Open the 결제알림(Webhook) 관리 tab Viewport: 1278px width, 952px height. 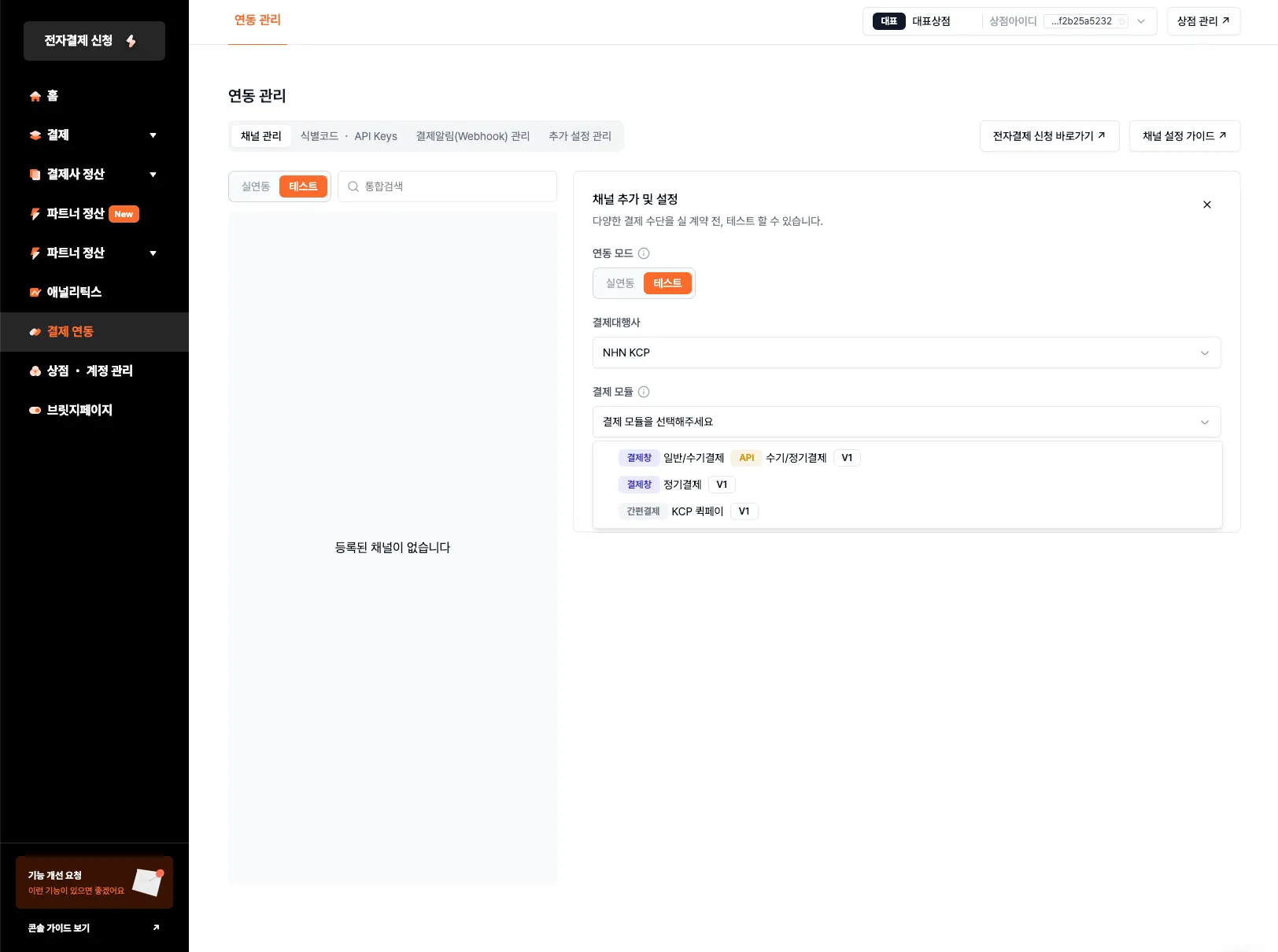[x=472, y=136]
